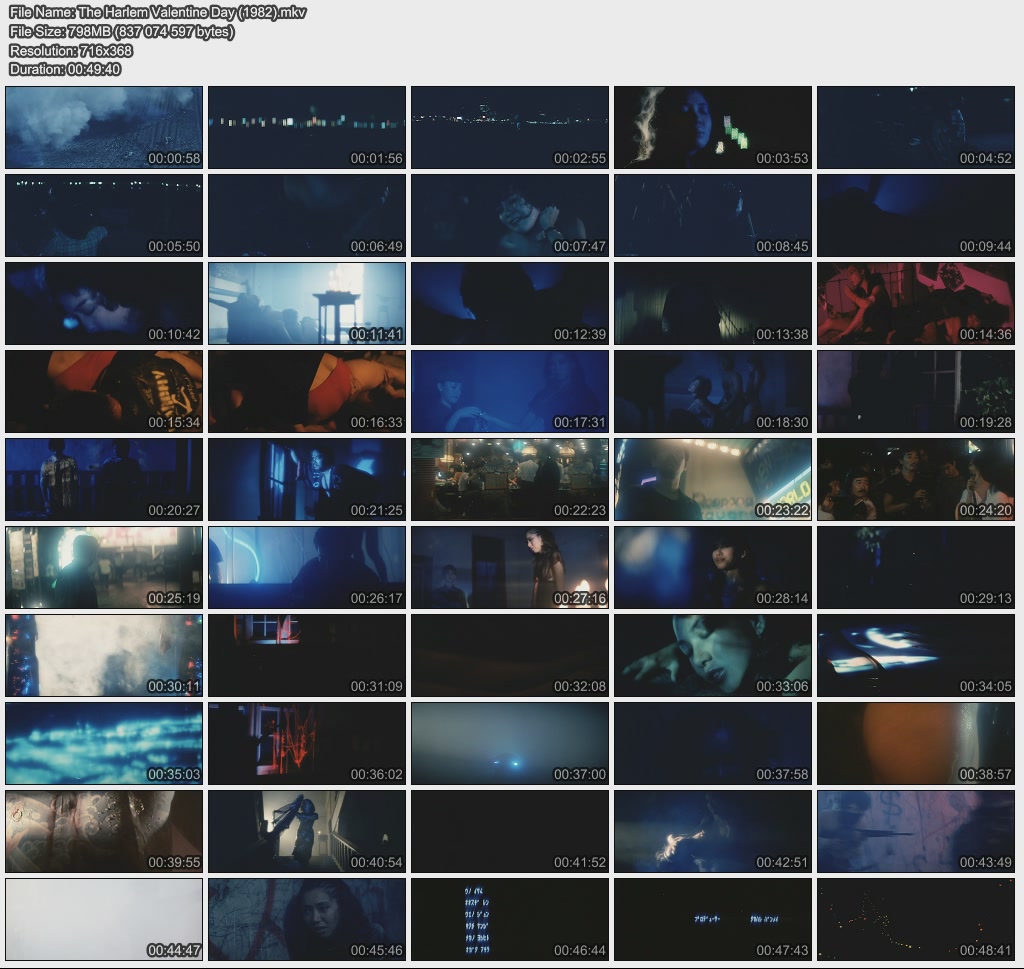1024x969 pixels.
Task: Select the frame at 00:09:44
Action: point(916,215)
